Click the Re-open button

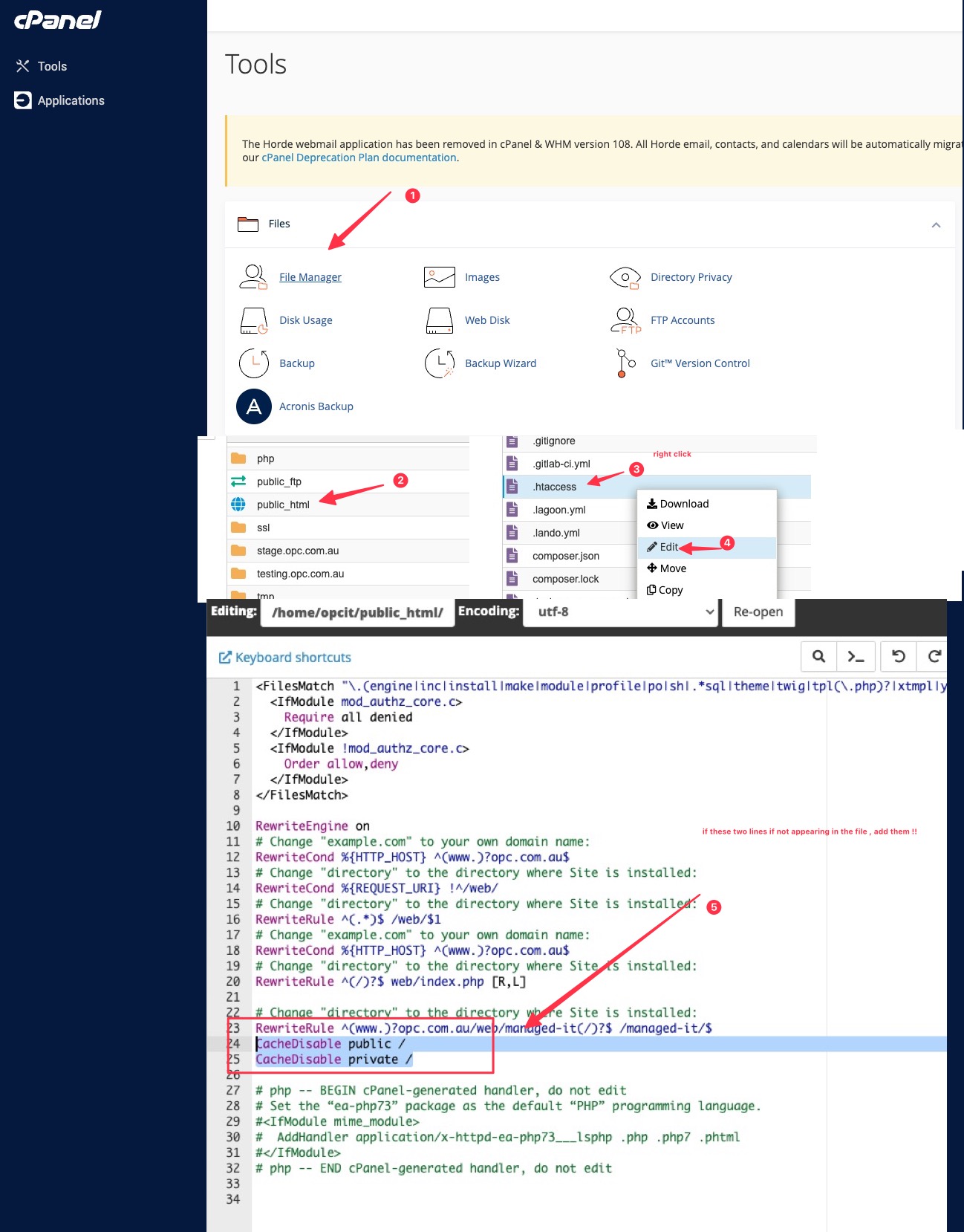(x=758, y=612)
